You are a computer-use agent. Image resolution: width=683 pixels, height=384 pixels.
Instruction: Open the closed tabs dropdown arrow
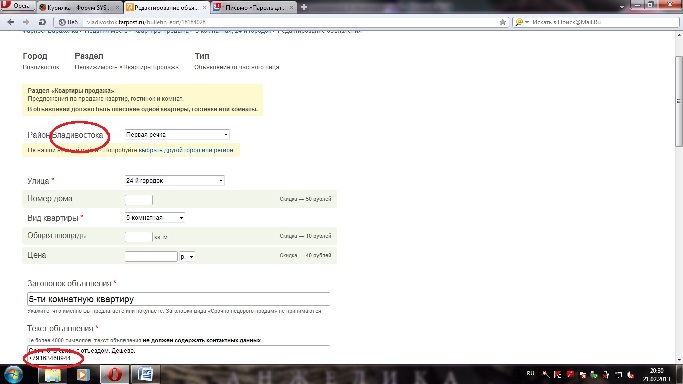622,7
